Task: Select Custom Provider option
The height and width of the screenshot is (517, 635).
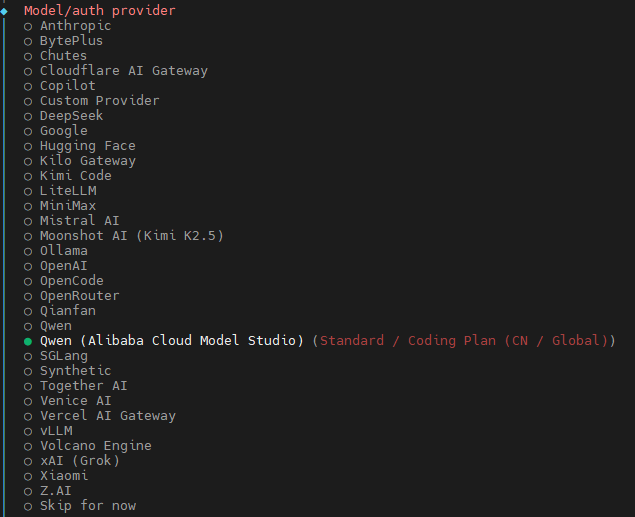Action: coord(92,101)
